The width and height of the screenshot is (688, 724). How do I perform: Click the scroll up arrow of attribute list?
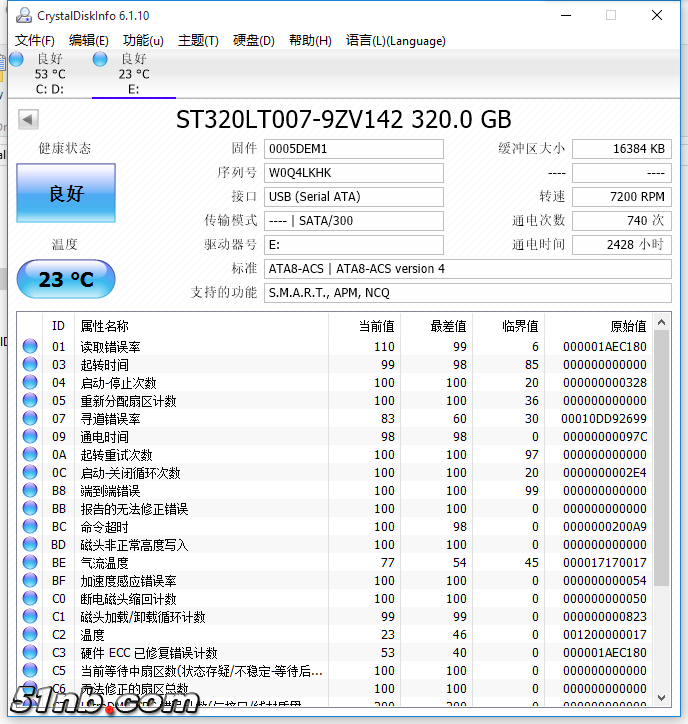tap(661, 322)
